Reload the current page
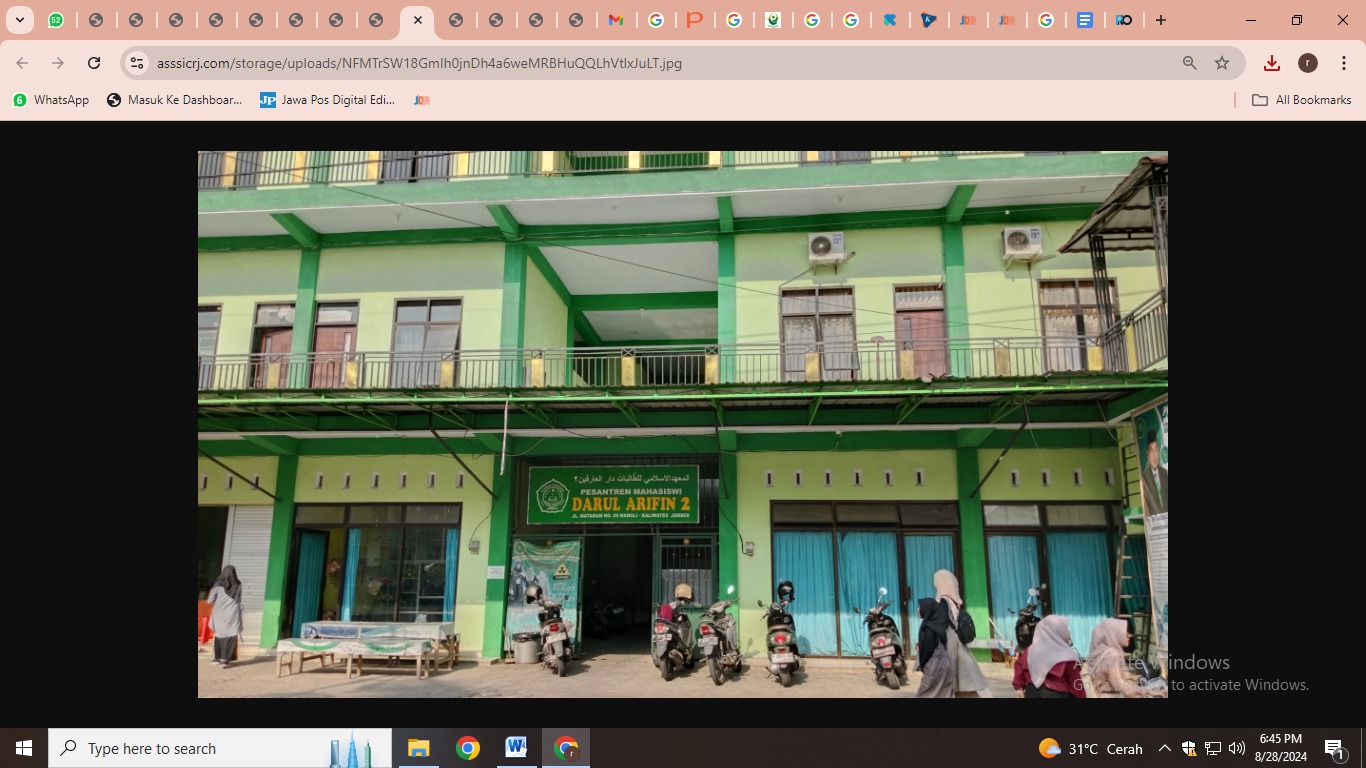This screenshot has height=768, width=1366. 94,63
